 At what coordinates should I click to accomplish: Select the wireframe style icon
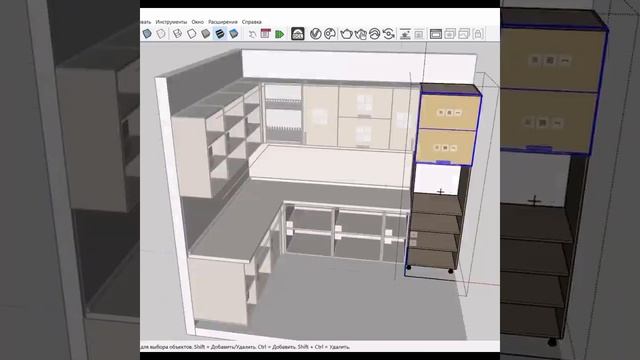click(x=162, y=33)
